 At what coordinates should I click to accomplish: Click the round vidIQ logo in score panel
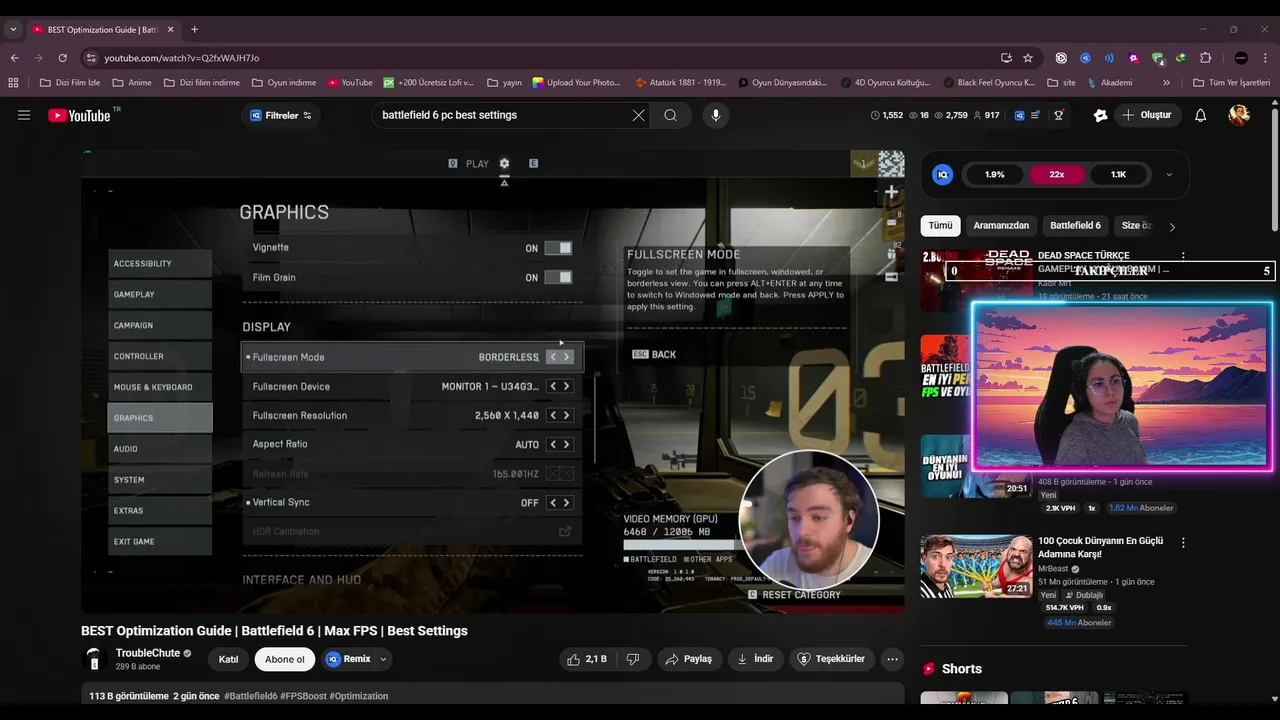(942, 174)
